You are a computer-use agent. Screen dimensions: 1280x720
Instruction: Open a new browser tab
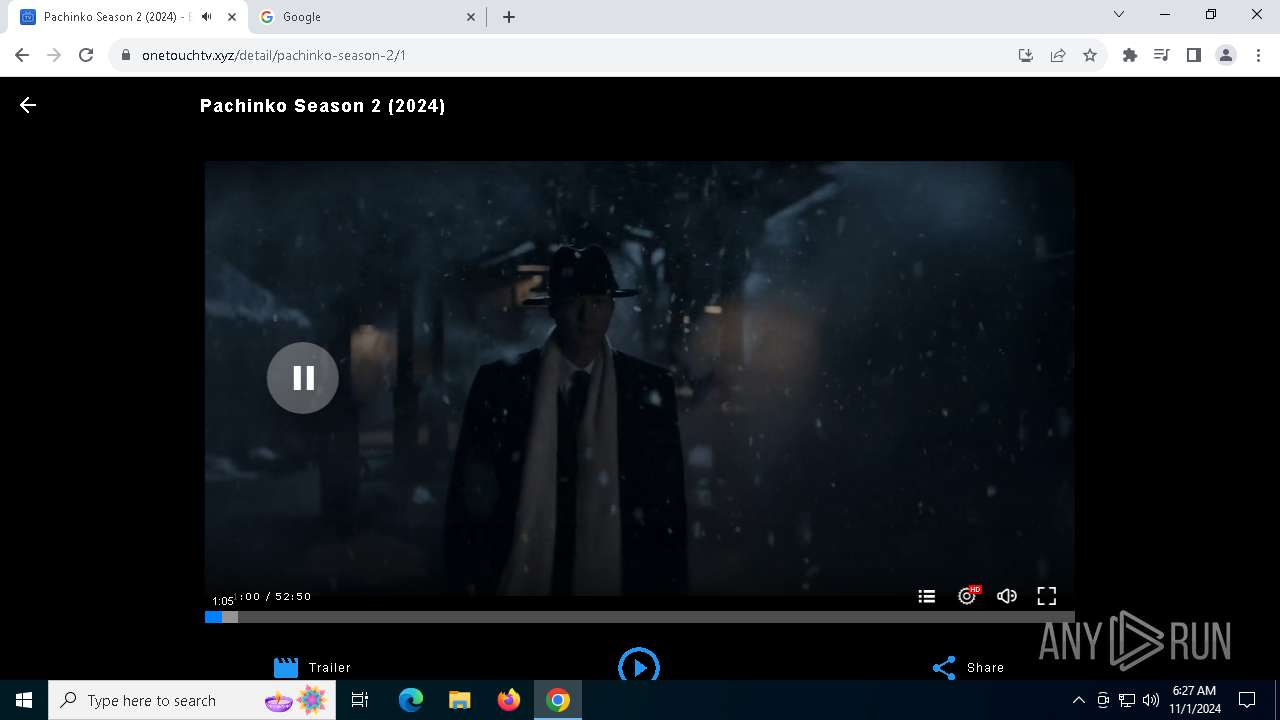click(509, 17)
